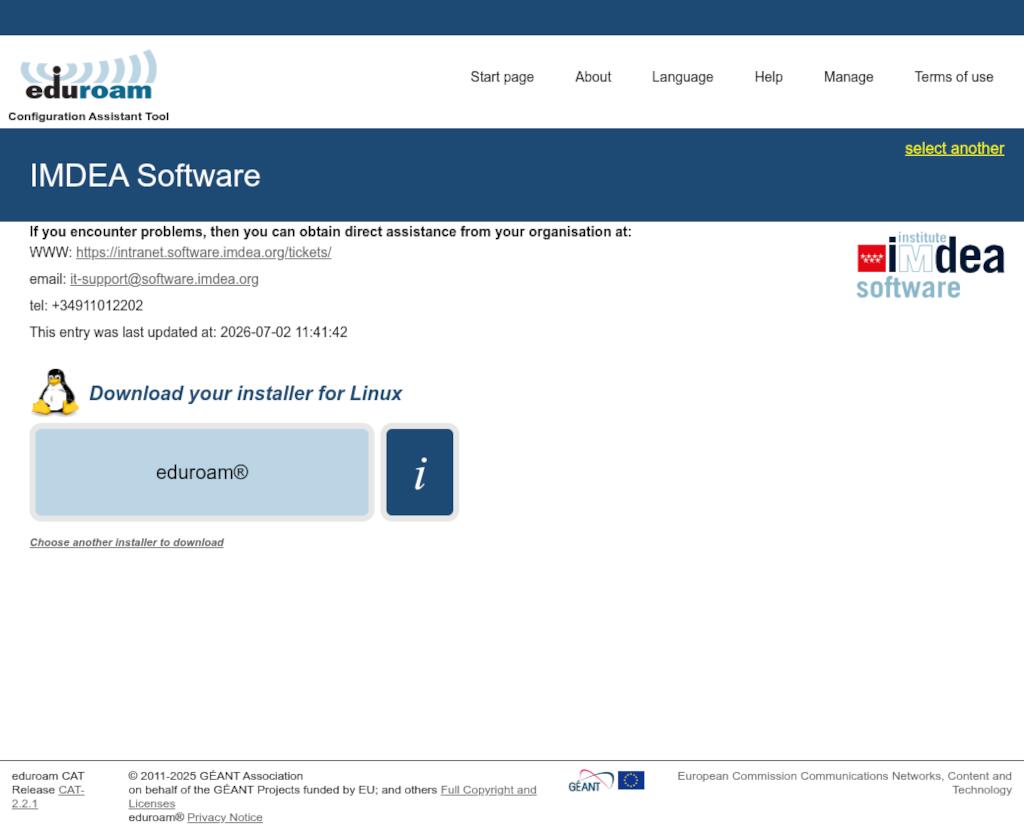Go to the Start page menu item
The width and height of the screenshot is (1024, 837).
pos(502,77)
